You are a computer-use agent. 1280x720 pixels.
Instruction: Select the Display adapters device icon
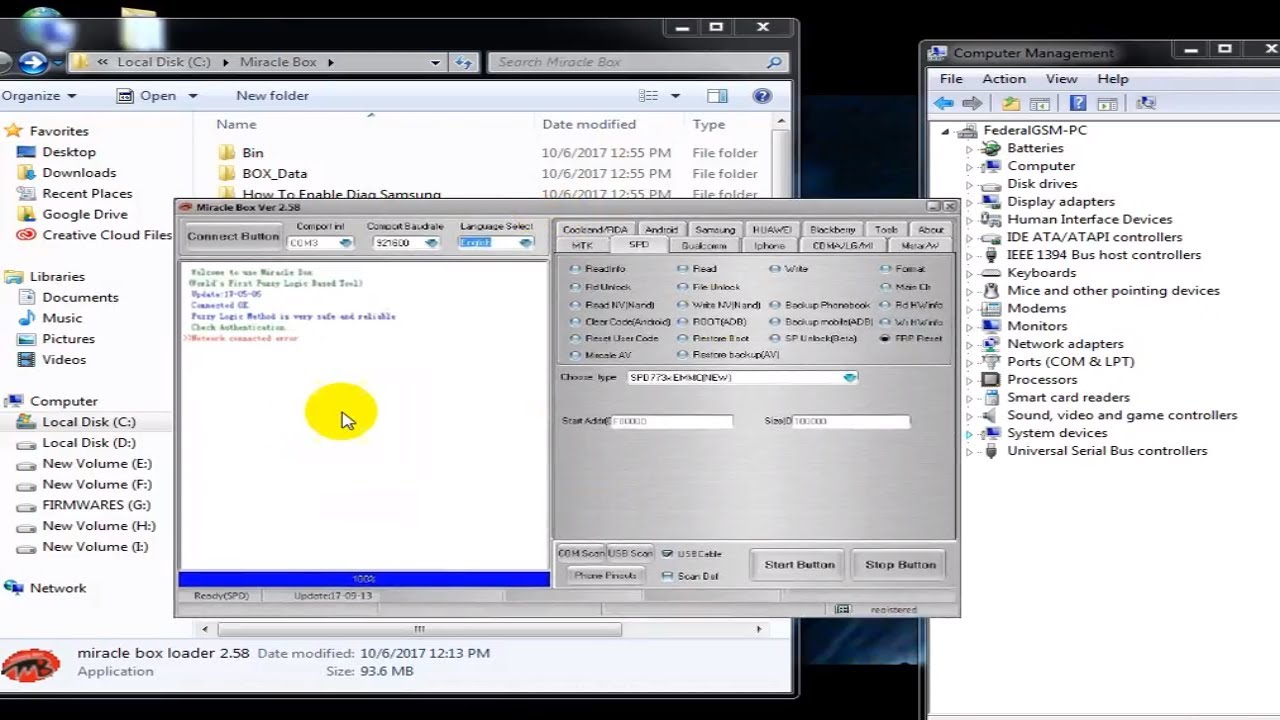991,202
